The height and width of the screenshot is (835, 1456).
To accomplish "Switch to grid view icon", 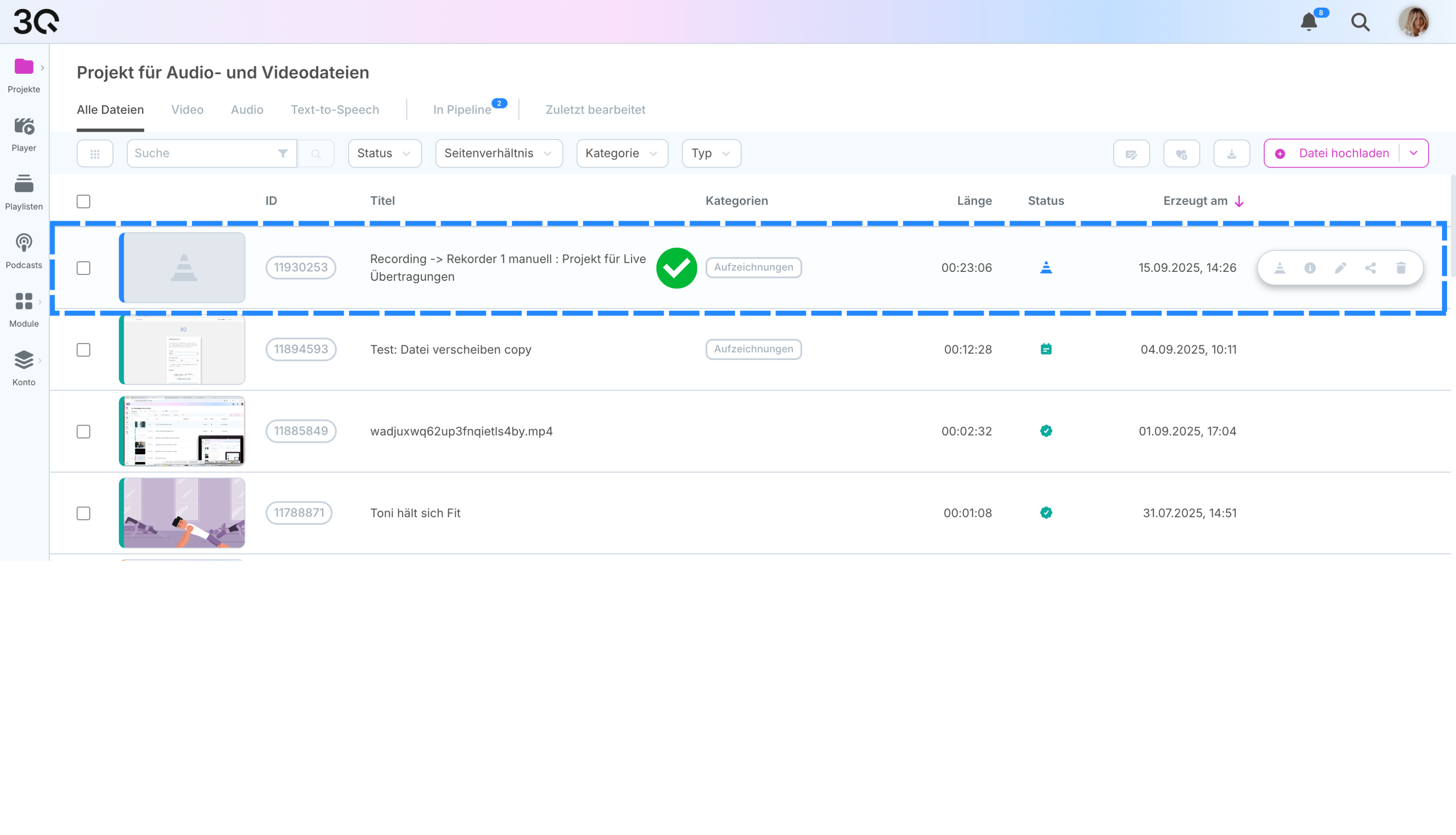I will (x=95, y=154).
